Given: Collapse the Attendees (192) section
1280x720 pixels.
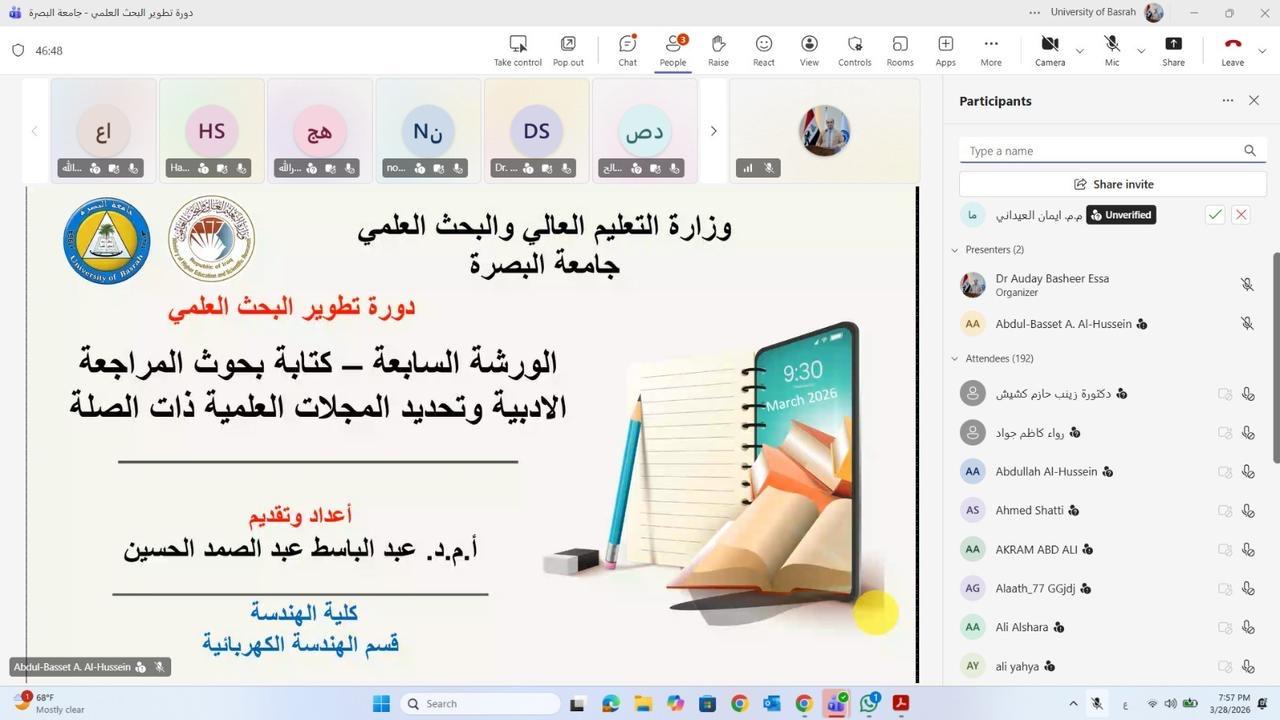Looking at the screenshot, I should [955, 359].
